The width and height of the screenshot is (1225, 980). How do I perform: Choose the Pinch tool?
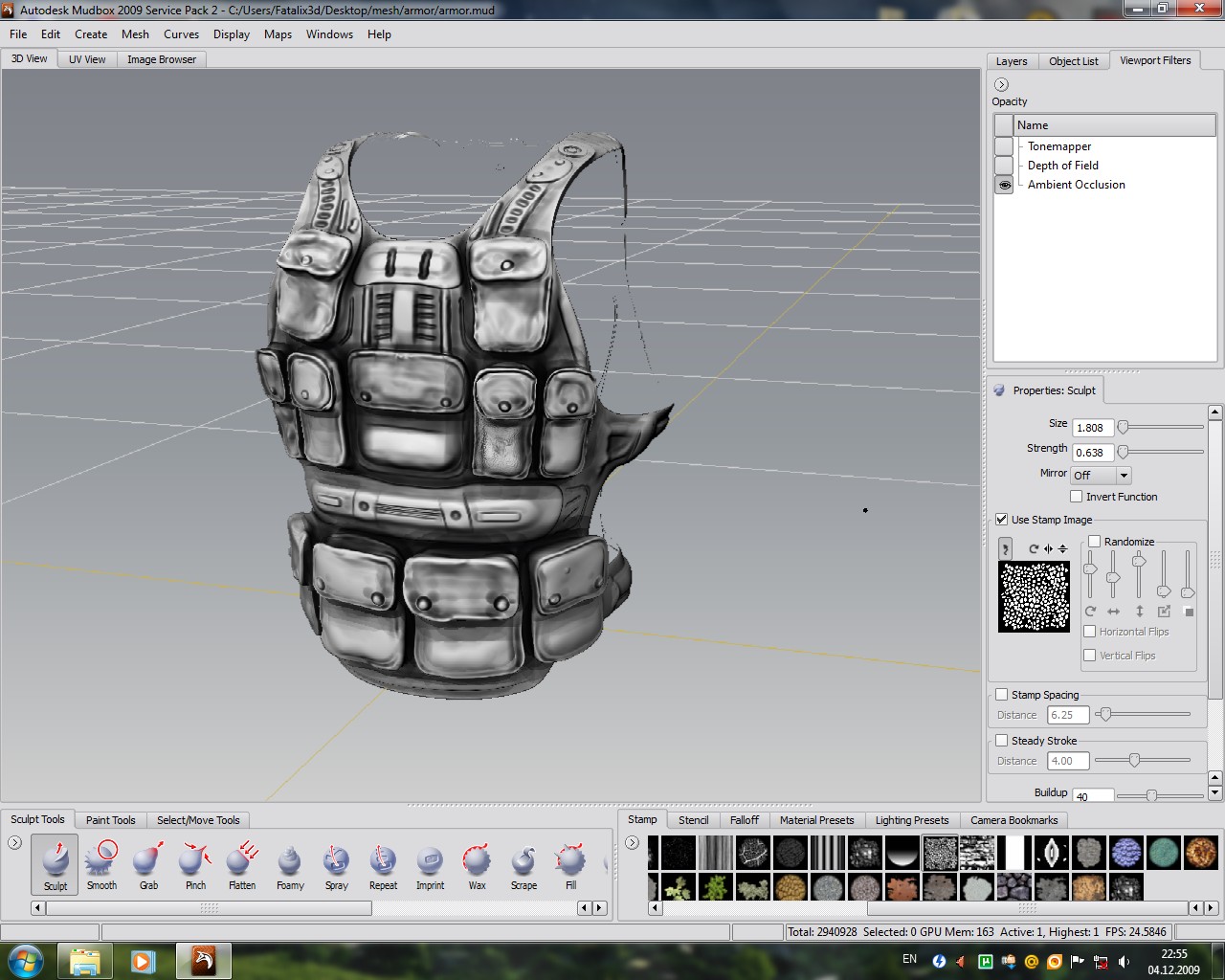tap(195, 862)
